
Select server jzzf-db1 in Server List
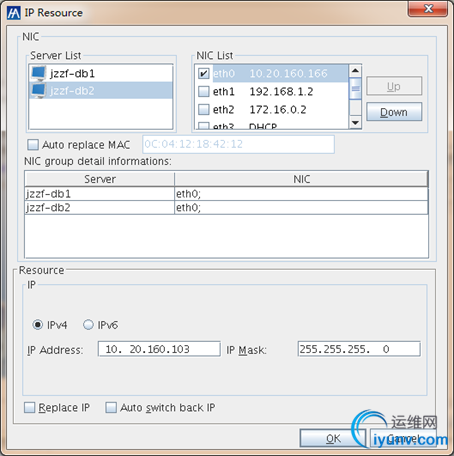[101, 73]
